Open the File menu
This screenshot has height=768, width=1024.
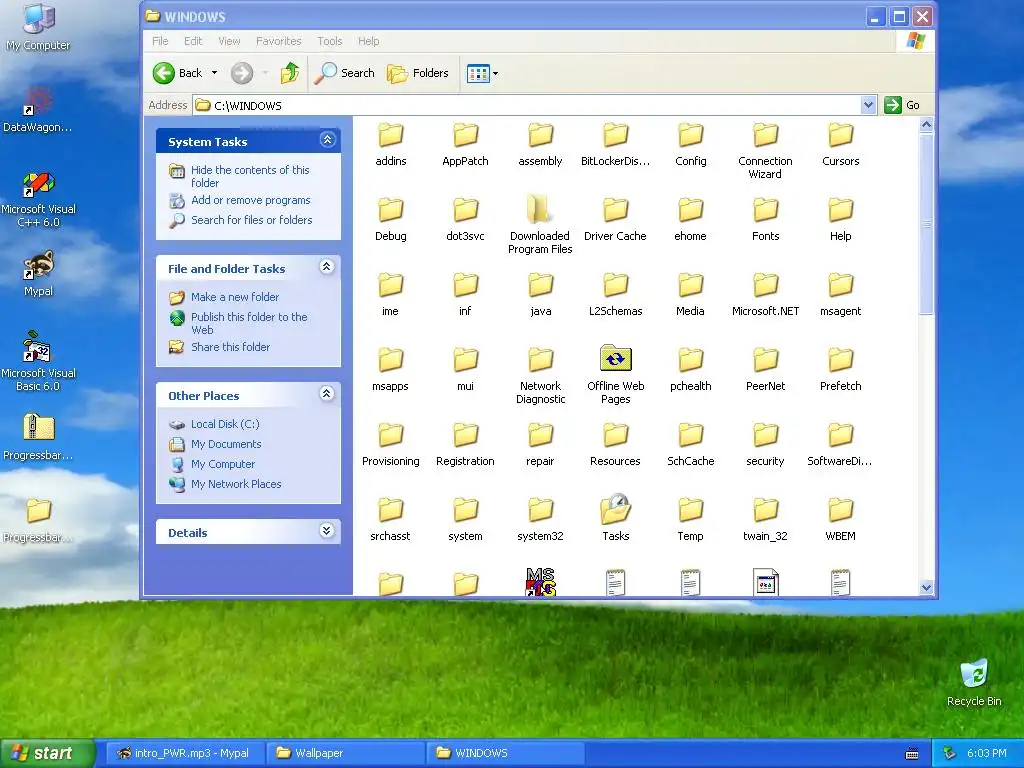160,41
